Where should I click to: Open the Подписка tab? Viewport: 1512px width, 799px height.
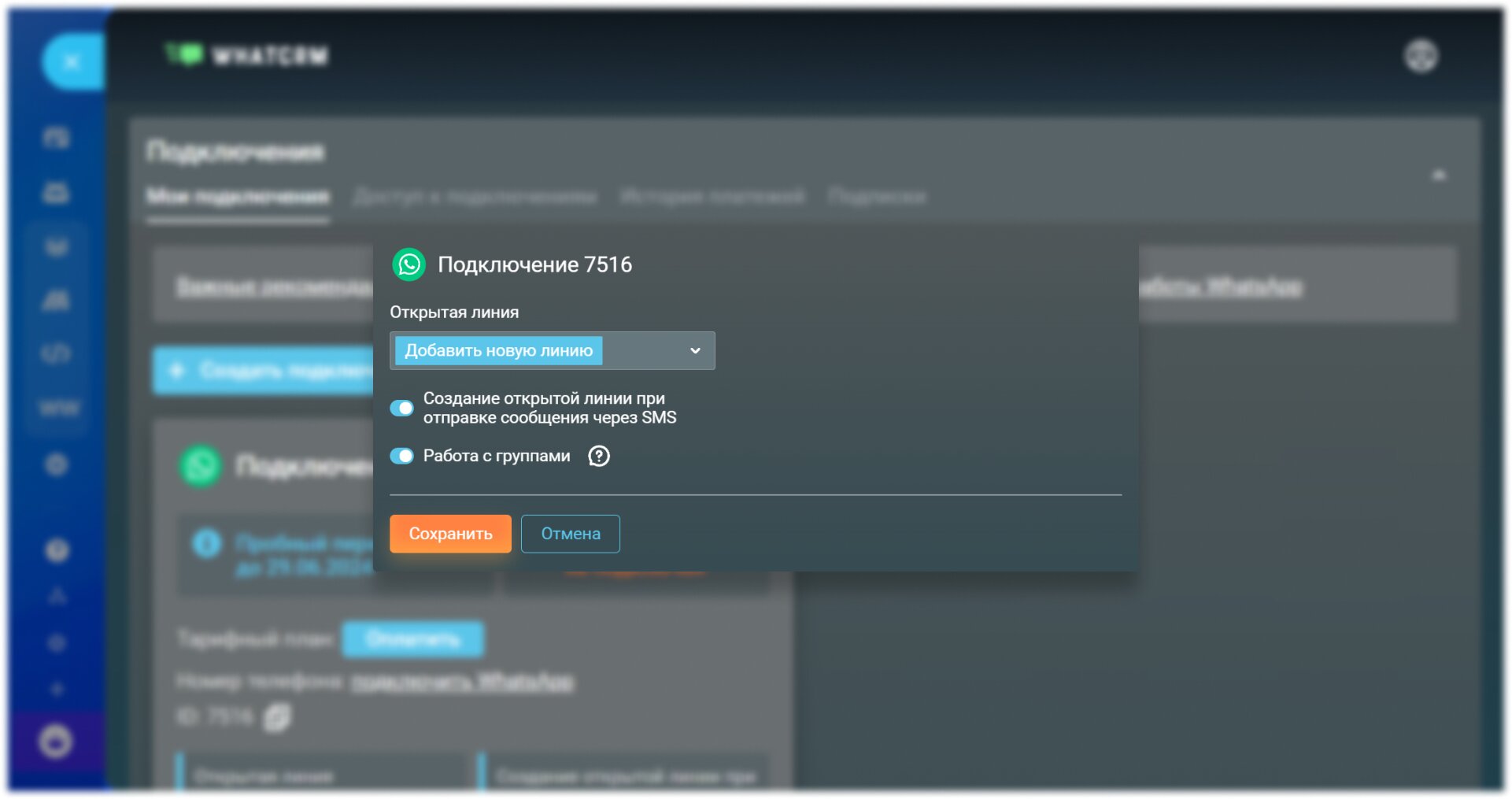[x=877, y=196]
